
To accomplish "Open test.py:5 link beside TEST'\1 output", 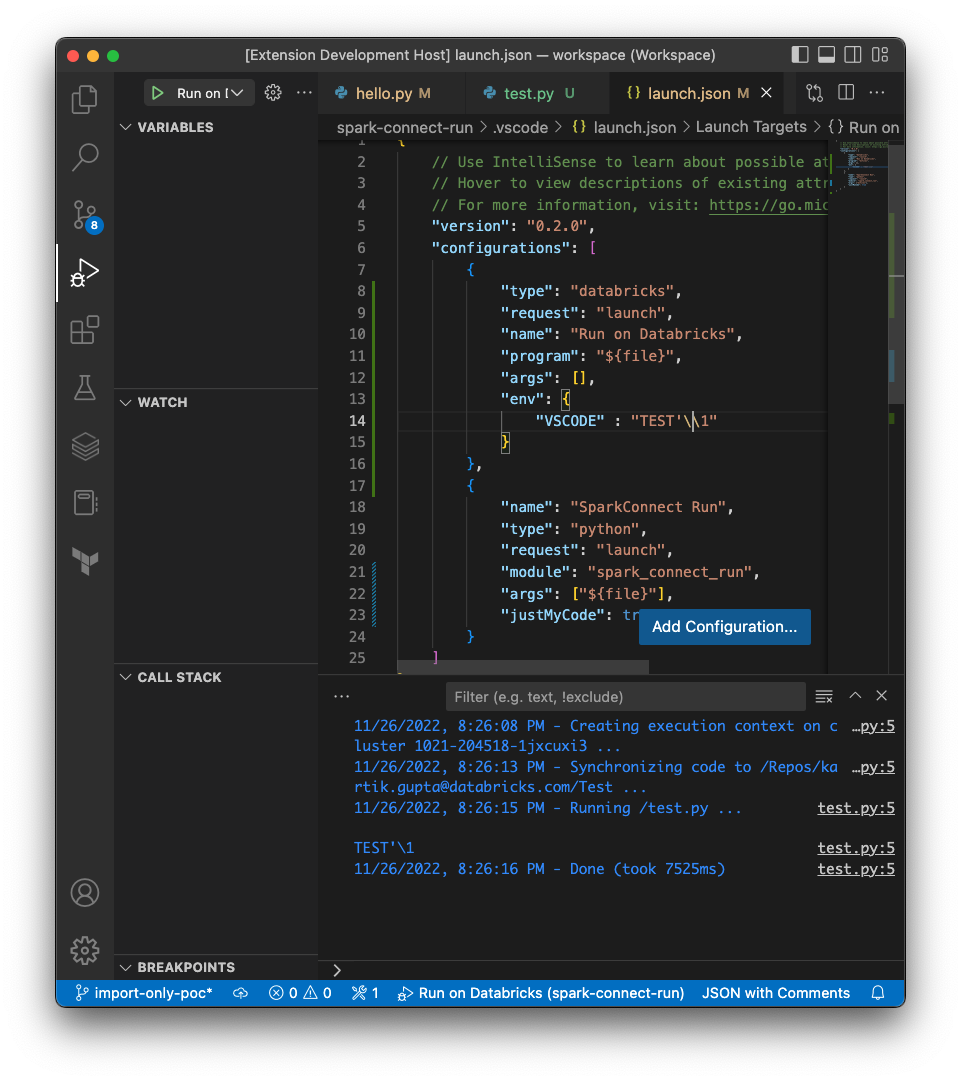I will click(x=856, y=847).
